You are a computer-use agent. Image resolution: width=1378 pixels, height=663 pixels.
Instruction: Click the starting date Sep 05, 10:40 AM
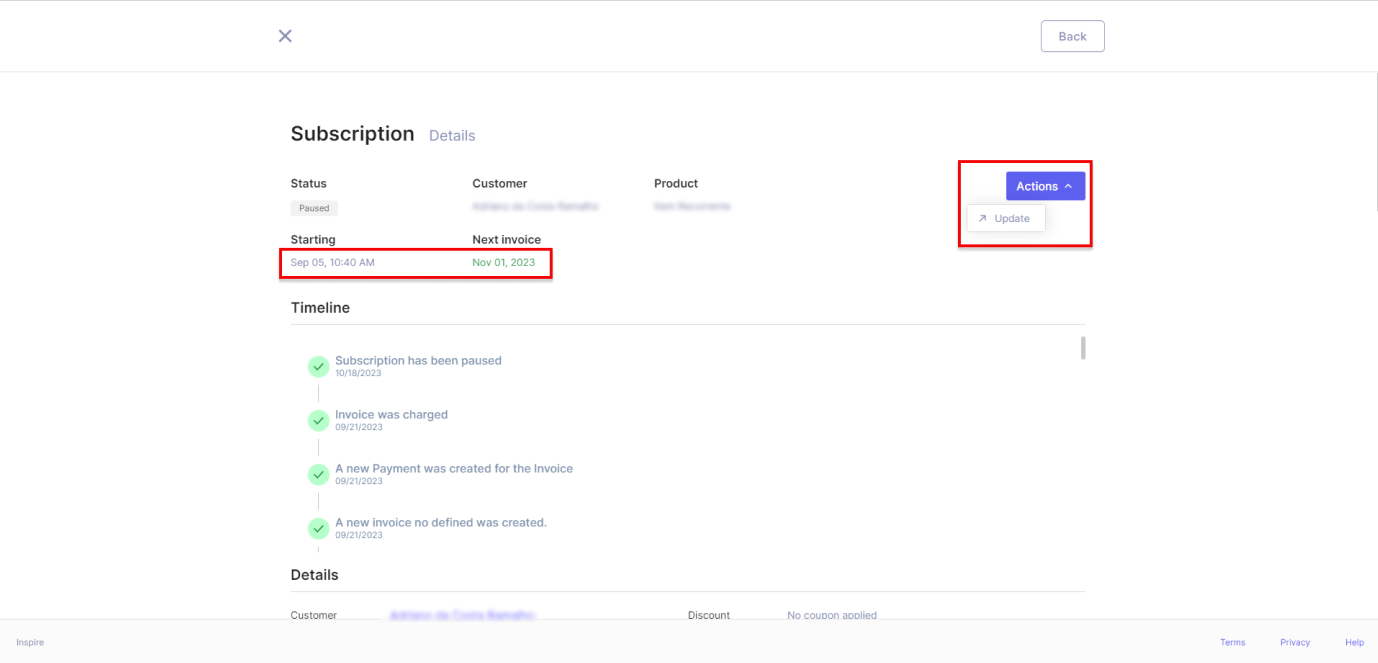(333, 263)
